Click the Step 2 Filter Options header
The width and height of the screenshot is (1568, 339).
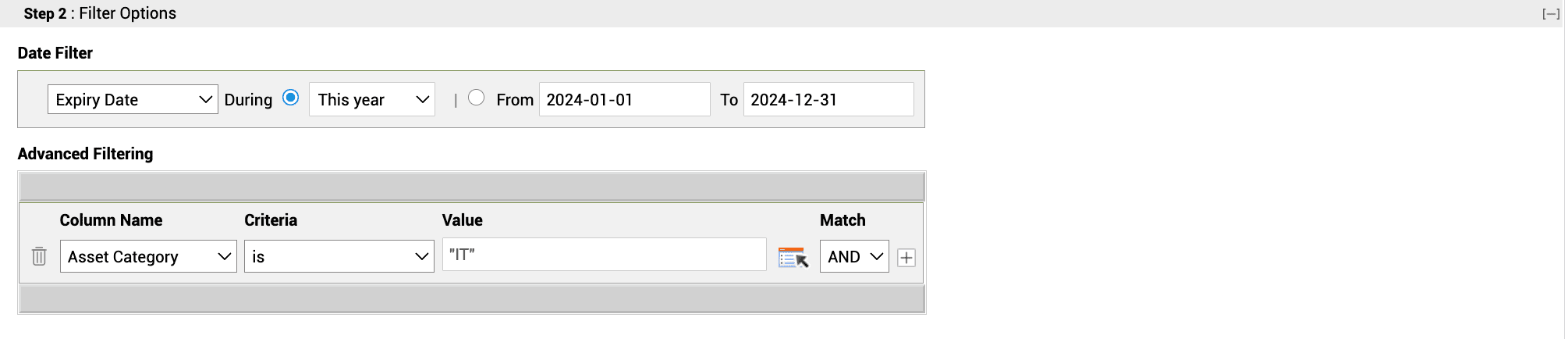pos(100,13)
